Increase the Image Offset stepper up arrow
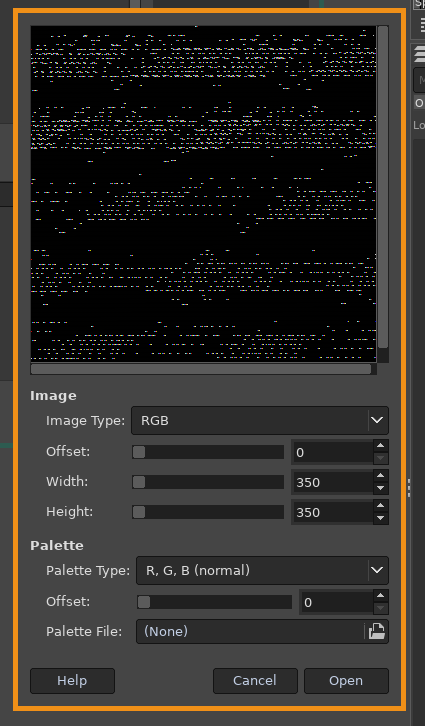Viewport: 425px width, 726px height. point(381,446)
